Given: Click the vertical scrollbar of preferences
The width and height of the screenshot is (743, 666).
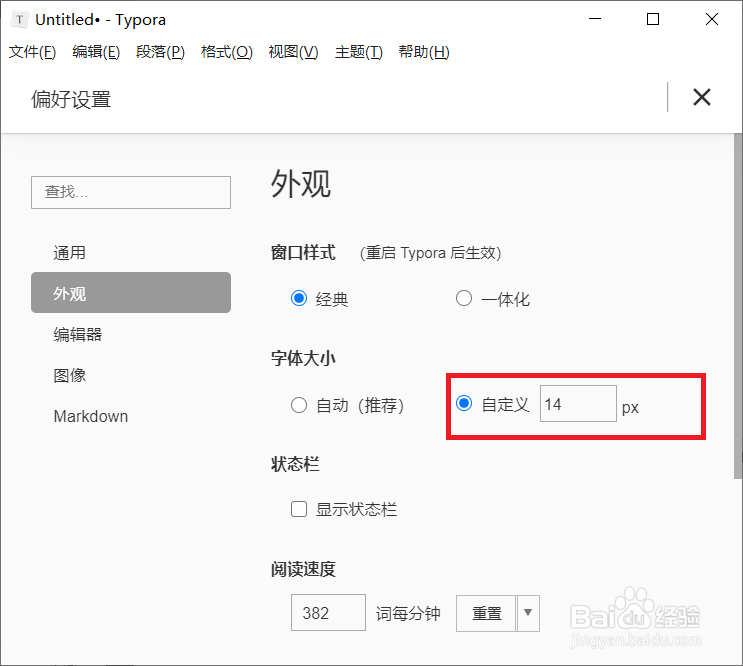Looking at the screenshot, I should 738,306.
